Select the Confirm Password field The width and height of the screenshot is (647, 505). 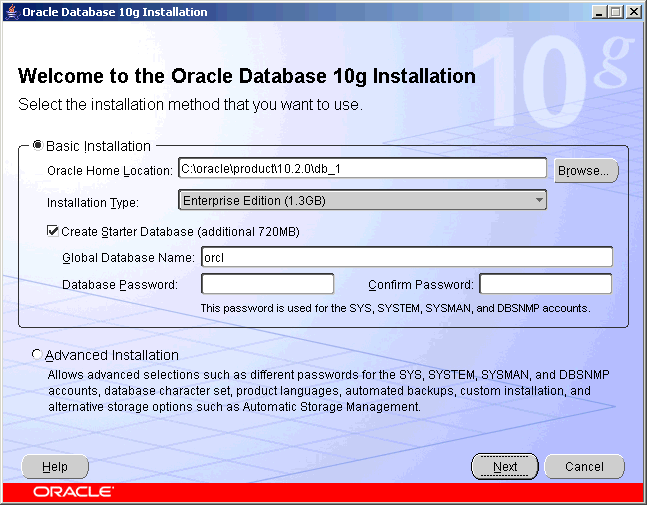click(x=545, y=284)
